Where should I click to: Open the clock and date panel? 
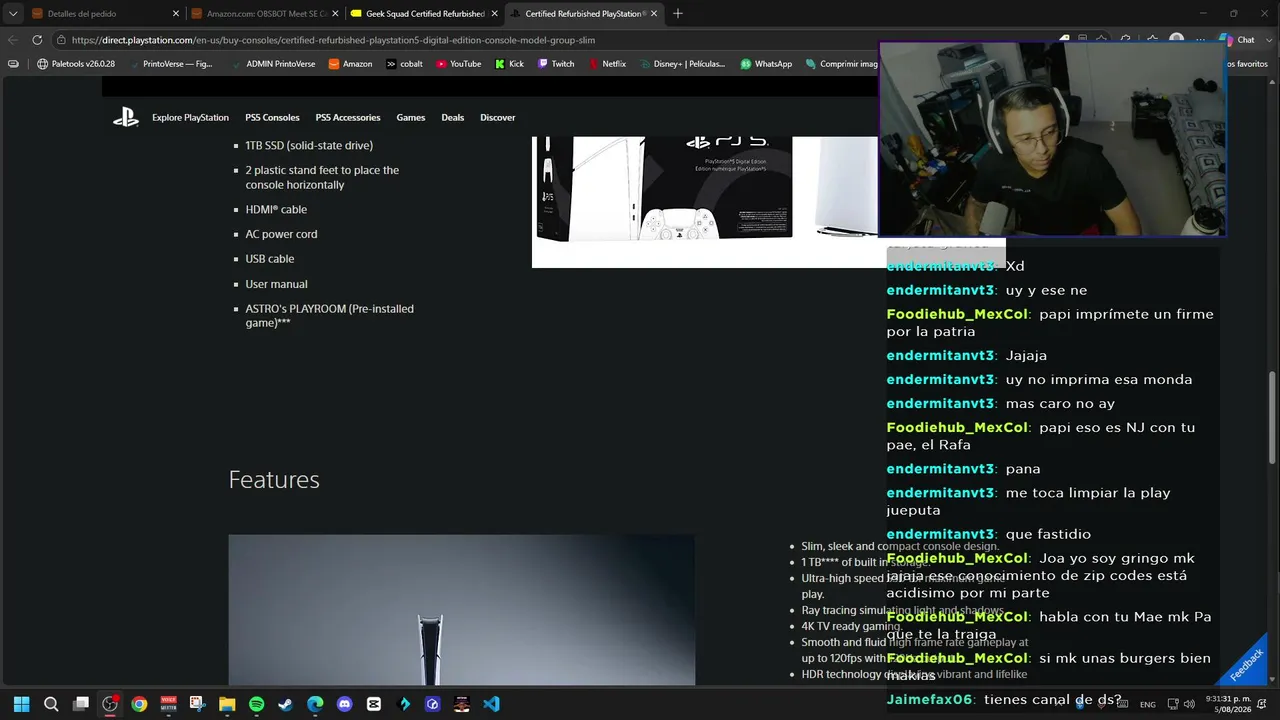pyautogui.click(x=1228, y=704)
